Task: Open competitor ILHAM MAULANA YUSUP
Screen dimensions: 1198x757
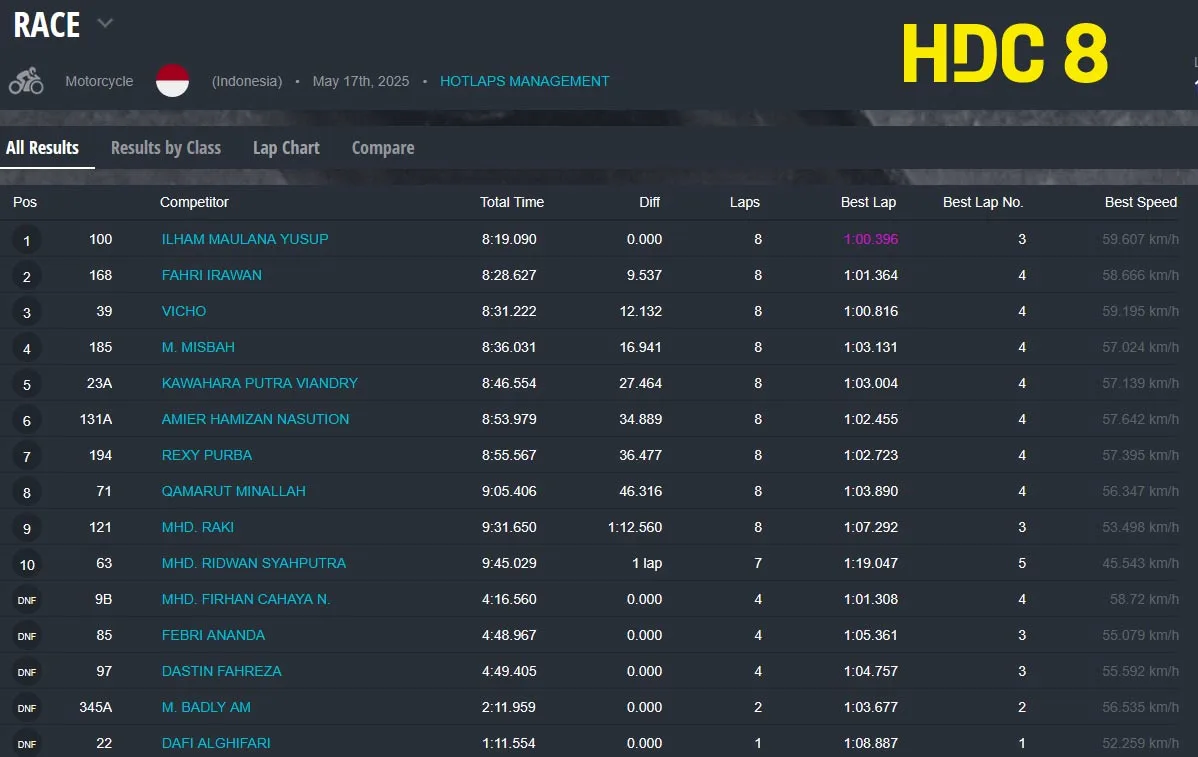Action: tap(245, 239)
